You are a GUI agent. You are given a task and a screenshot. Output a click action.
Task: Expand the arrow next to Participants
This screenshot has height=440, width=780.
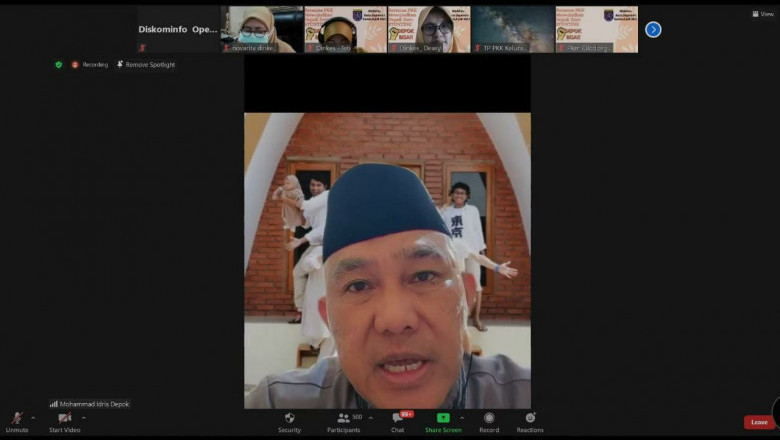pos(371,417)
